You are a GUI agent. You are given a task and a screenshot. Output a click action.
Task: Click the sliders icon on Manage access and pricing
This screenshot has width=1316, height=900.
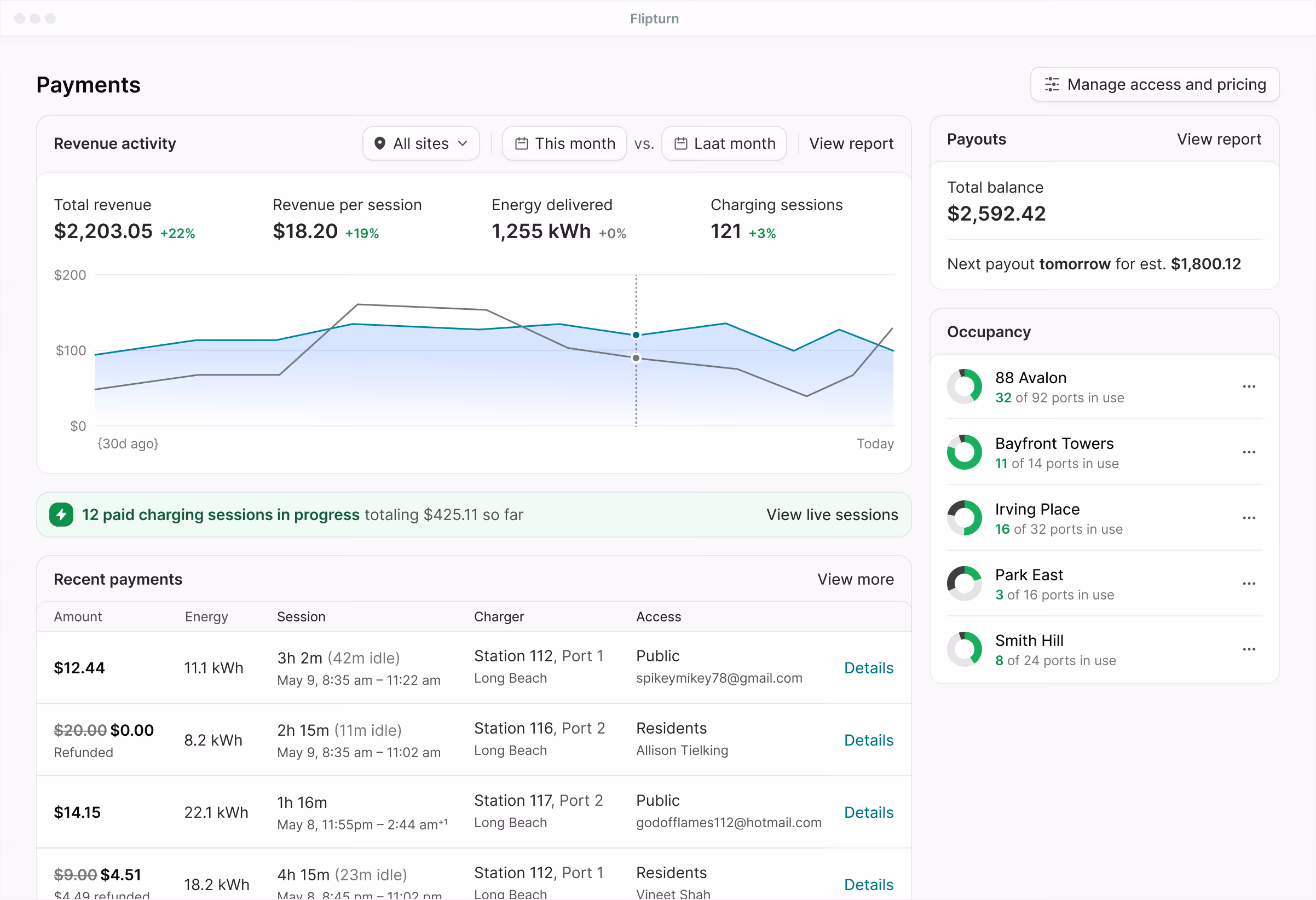pyautogui.click(x=1052, y=84)
